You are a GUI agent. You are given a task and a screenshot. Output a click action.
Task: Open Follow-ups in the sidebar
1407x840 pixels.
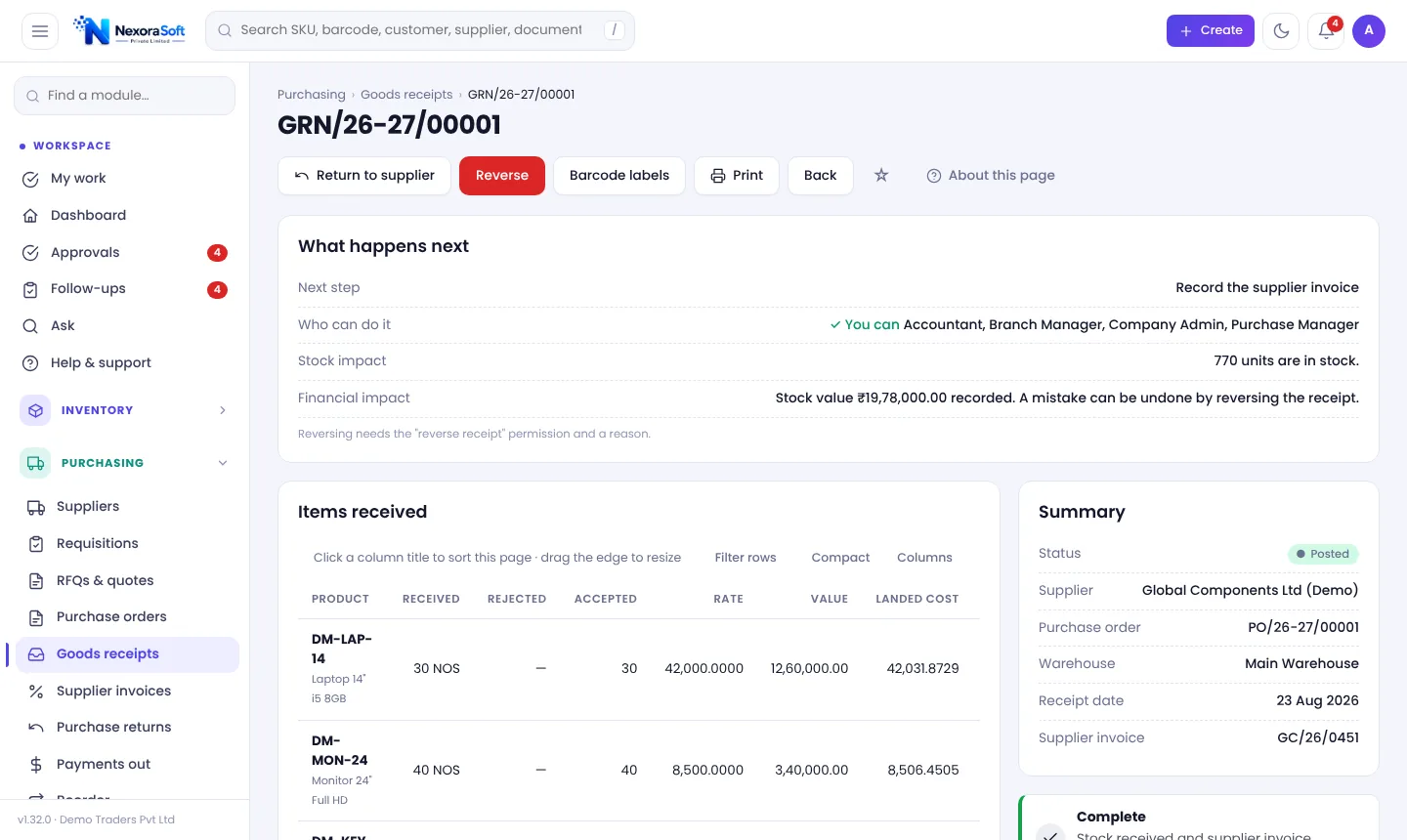click(x=125, y=289)
